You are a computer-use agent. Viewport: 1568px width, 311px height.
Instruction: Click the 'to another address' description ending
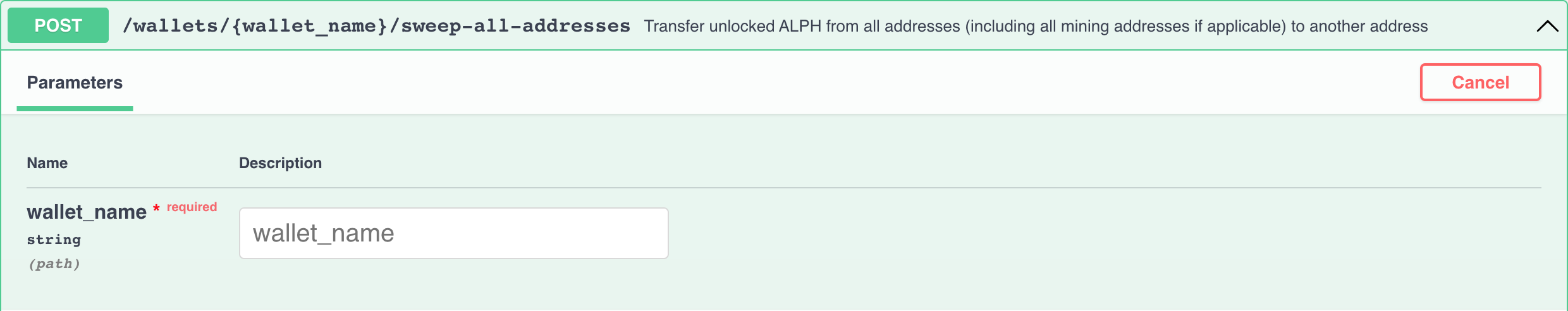(1359, 26)
